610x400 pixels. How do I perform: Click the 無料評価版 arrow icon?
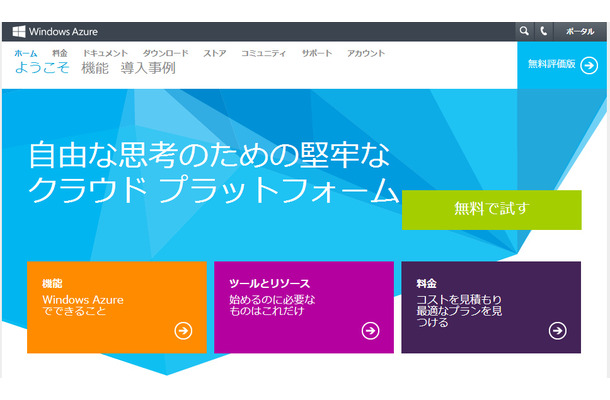(589, 65)
